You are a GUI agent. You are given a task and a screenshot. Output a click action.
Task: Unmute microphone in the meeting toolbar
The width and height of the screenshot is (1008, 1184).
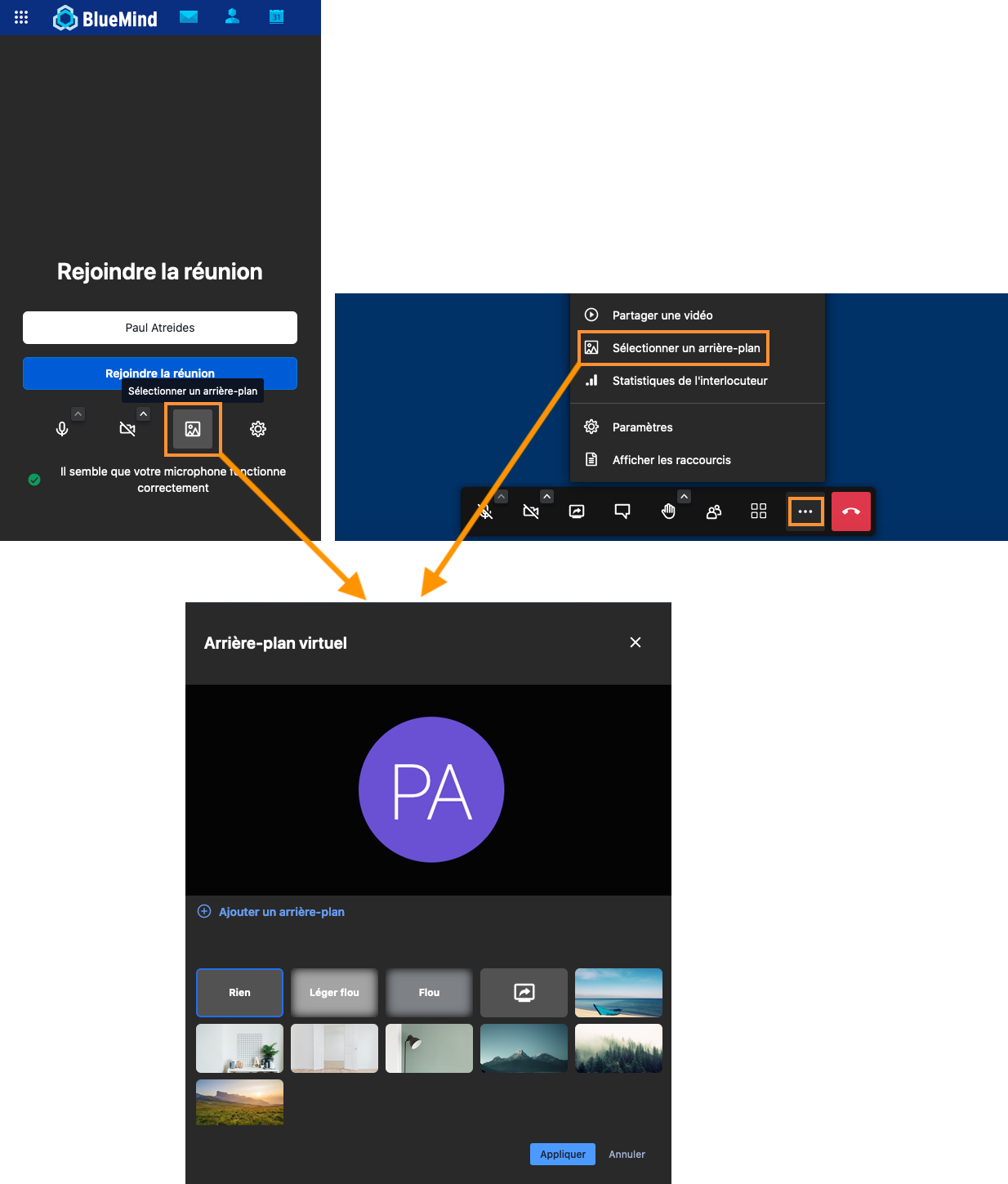pos(485,512)
